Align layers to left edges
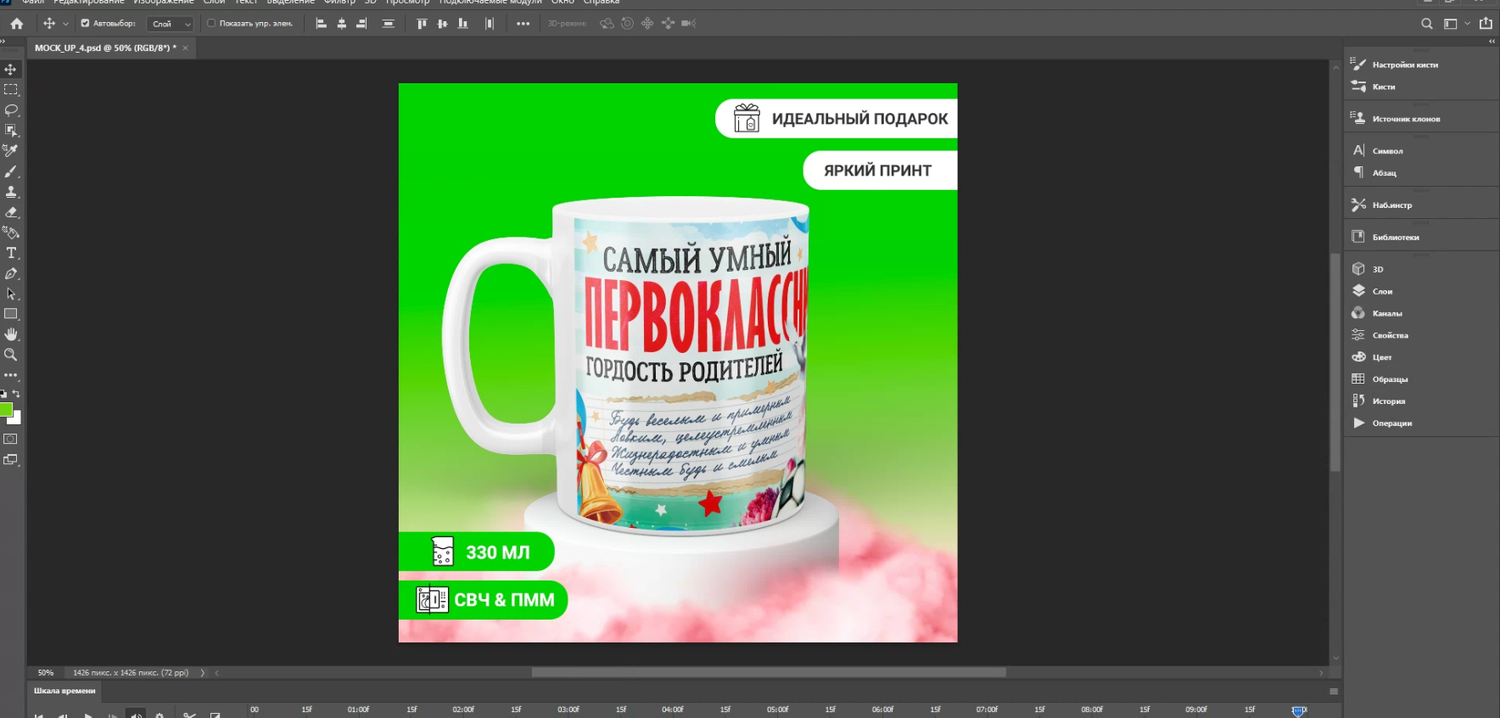 (x=321, y=23)
